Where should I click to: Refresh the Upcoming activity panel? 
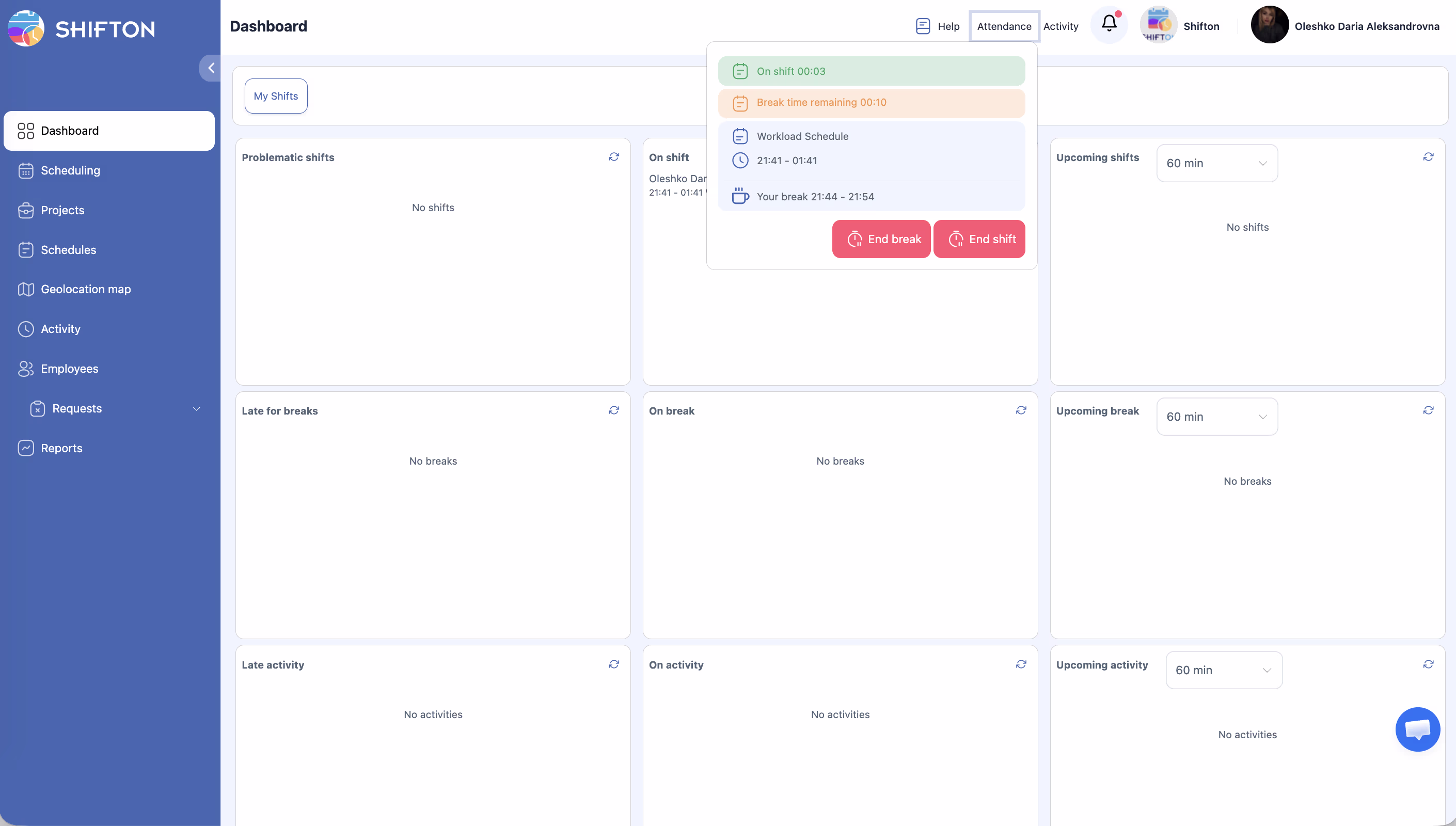point(1428,664)
